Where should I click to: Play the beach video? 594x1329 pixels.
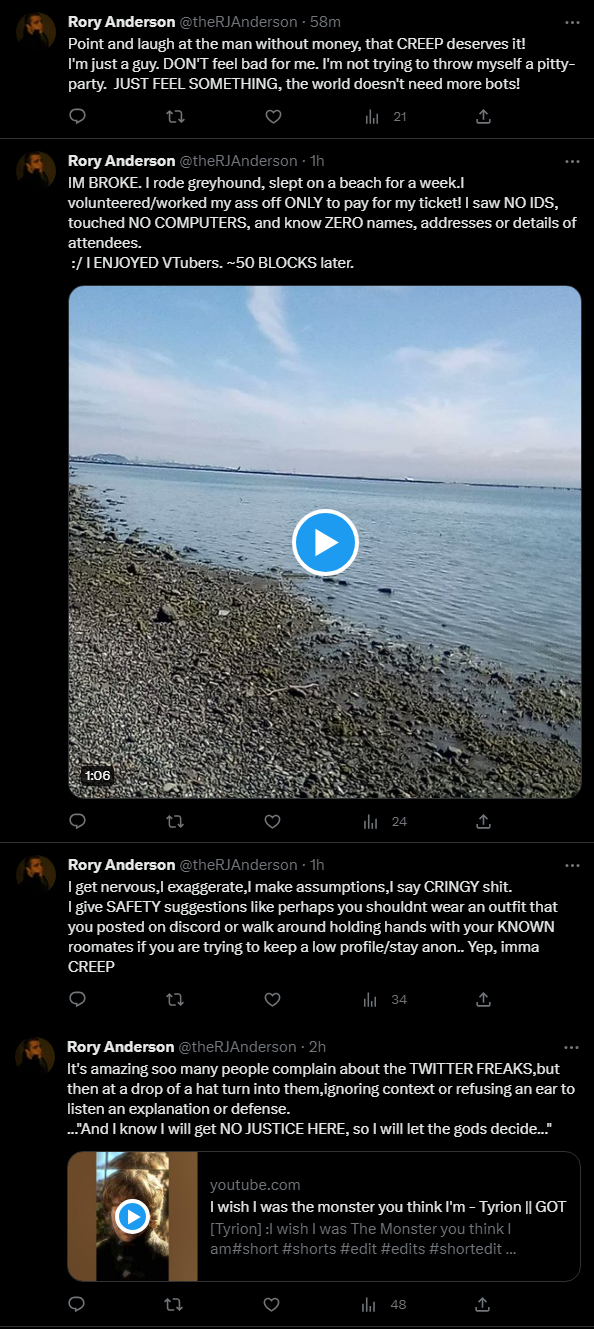coord(325,542)
